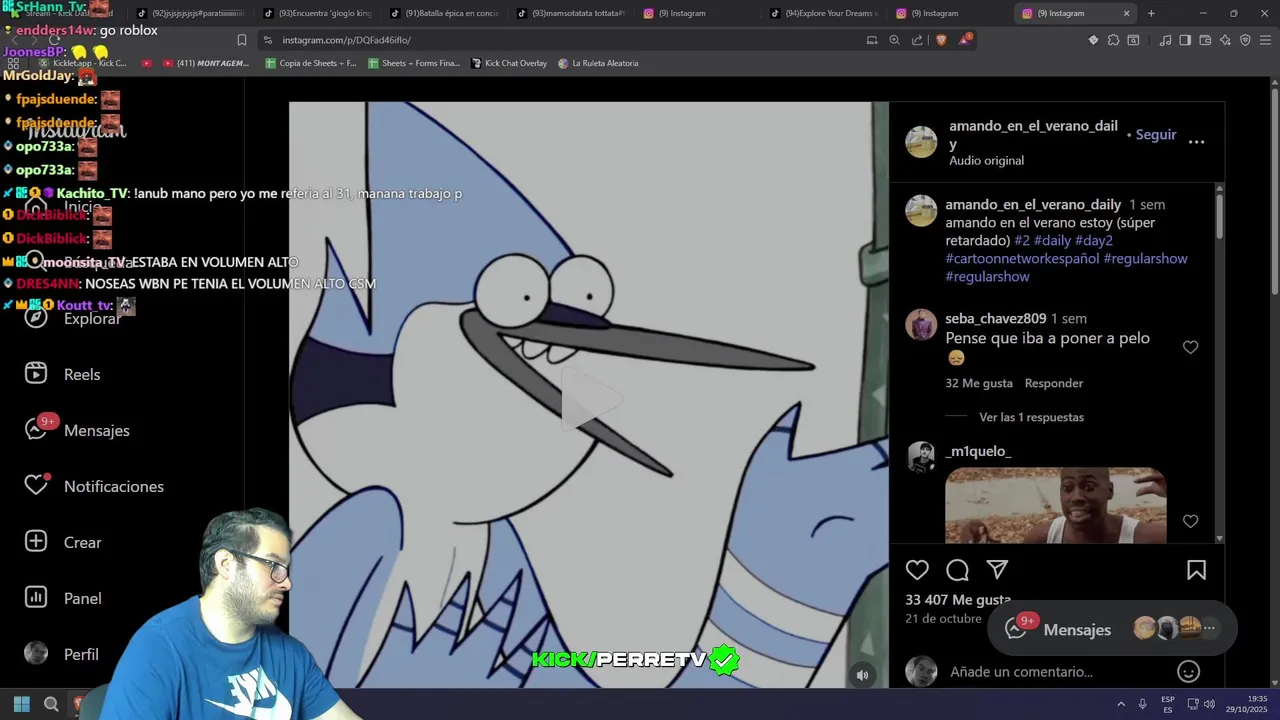View the 33 407 Me gusta list
Image resolution: width=1280 pixels, height=720 pixels.
click(958, 599)
